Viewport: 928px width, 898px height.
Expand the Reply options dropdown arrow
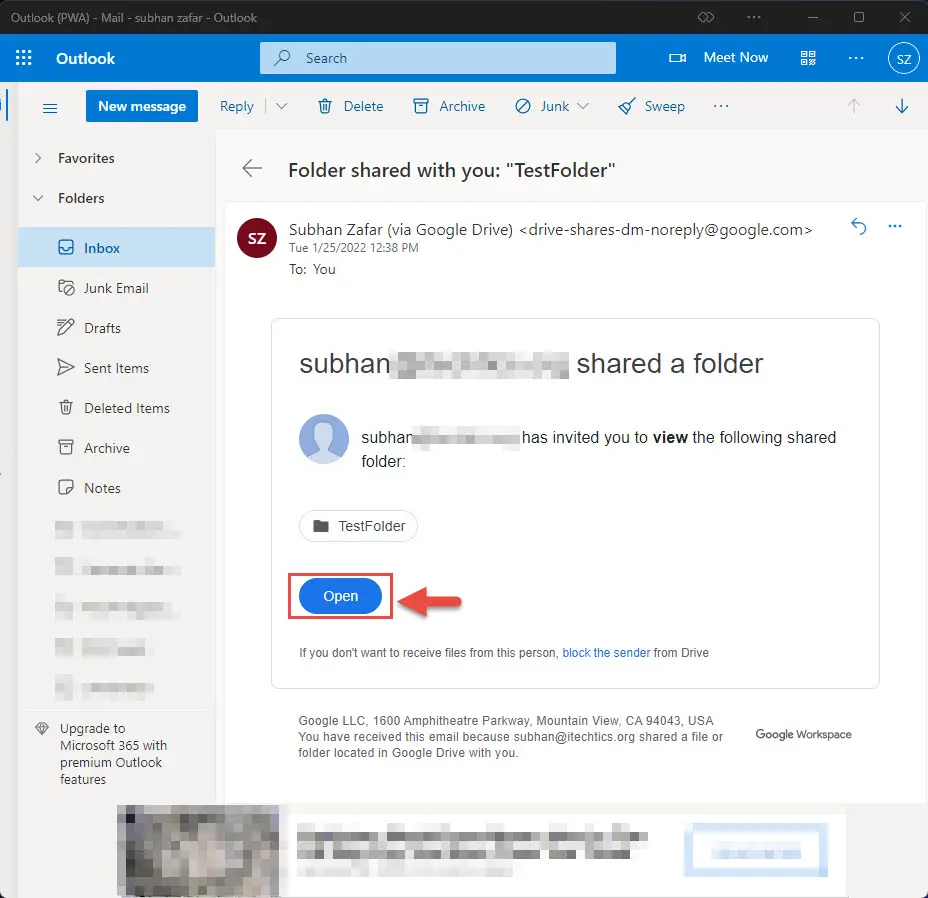tap(282, 106)
